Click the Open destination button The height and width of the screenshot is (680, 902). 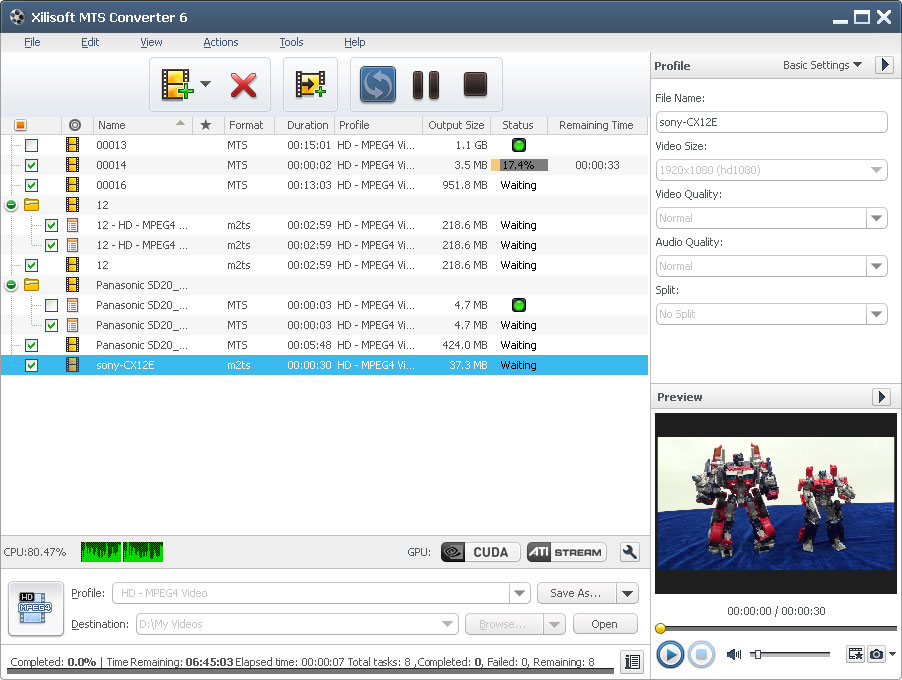pyautogui.click(x=604, y=624)
